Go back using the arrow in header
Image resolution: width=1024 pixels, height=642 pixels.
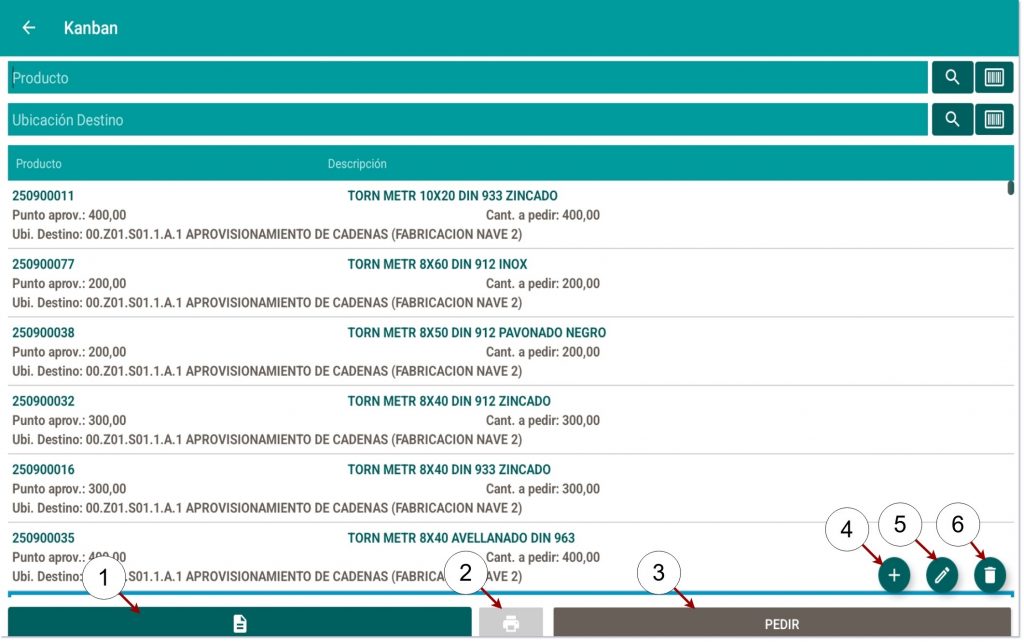(x=29, y=28)
